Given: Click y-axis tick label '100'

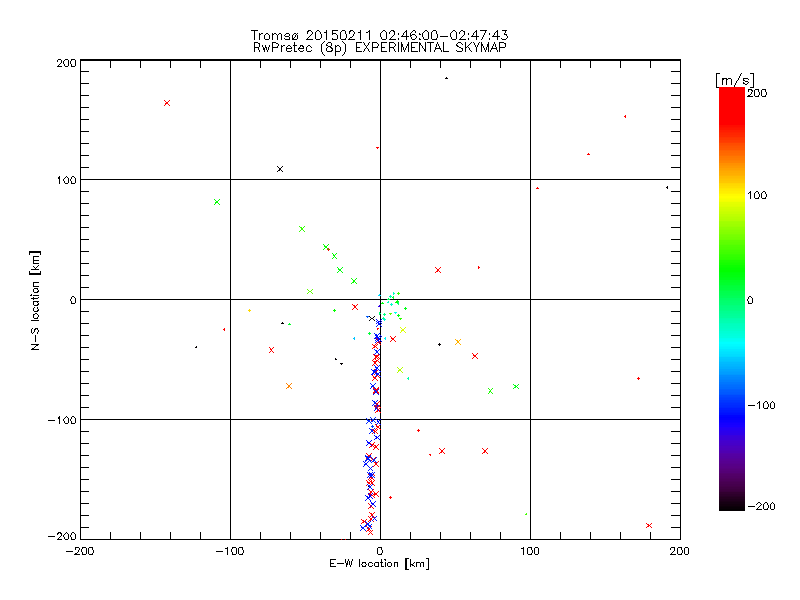Looking at the screenshot, I should coord(66,180).
